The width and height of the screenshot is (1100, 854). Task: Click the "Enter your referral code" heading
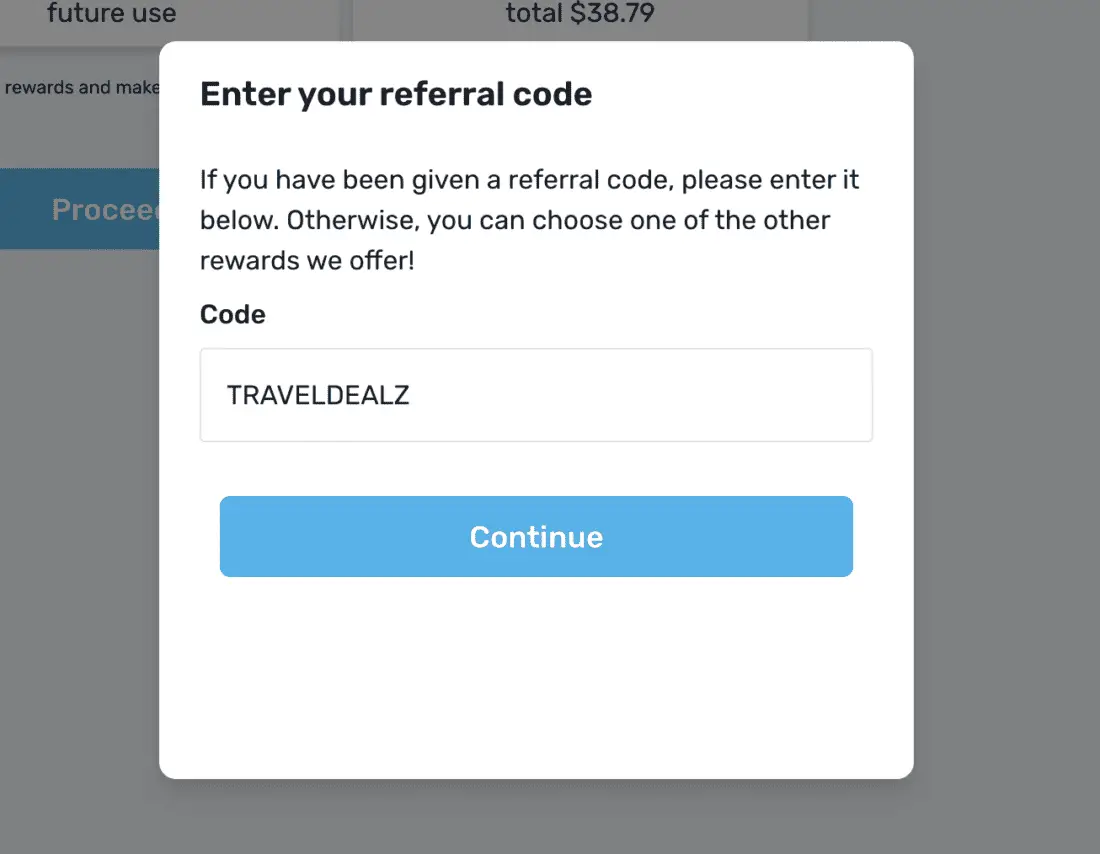pyautogui.click(x=396, y=95)
